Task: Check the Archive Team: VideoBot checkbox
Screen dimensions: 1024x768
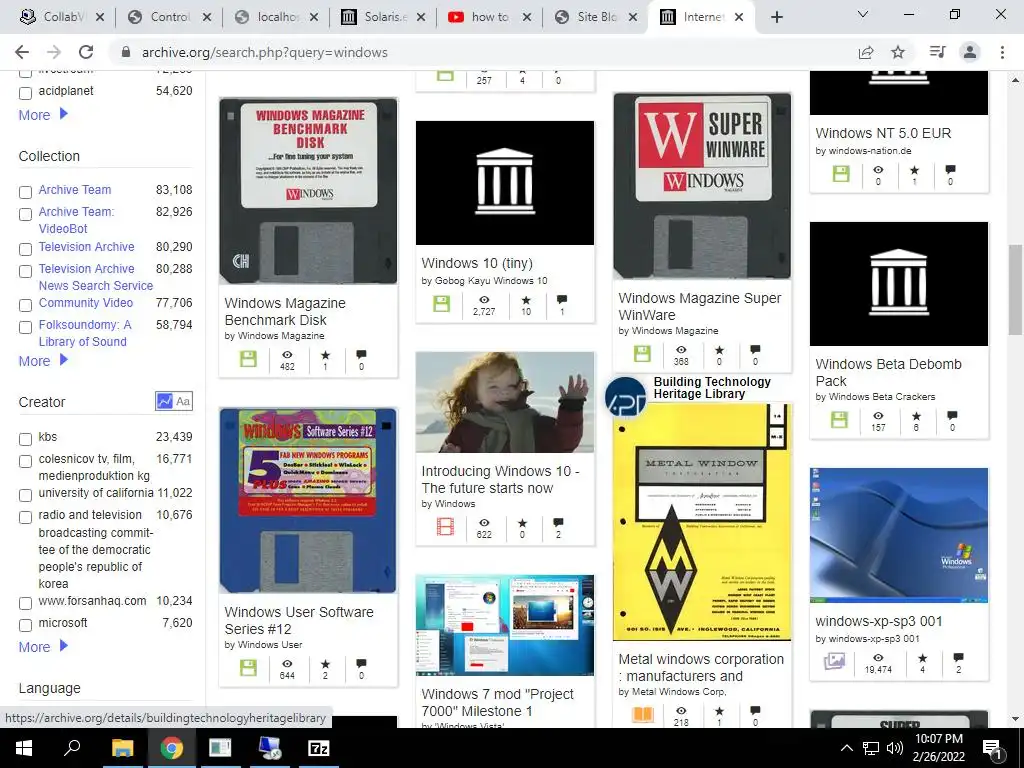Action: pos(25,214)
